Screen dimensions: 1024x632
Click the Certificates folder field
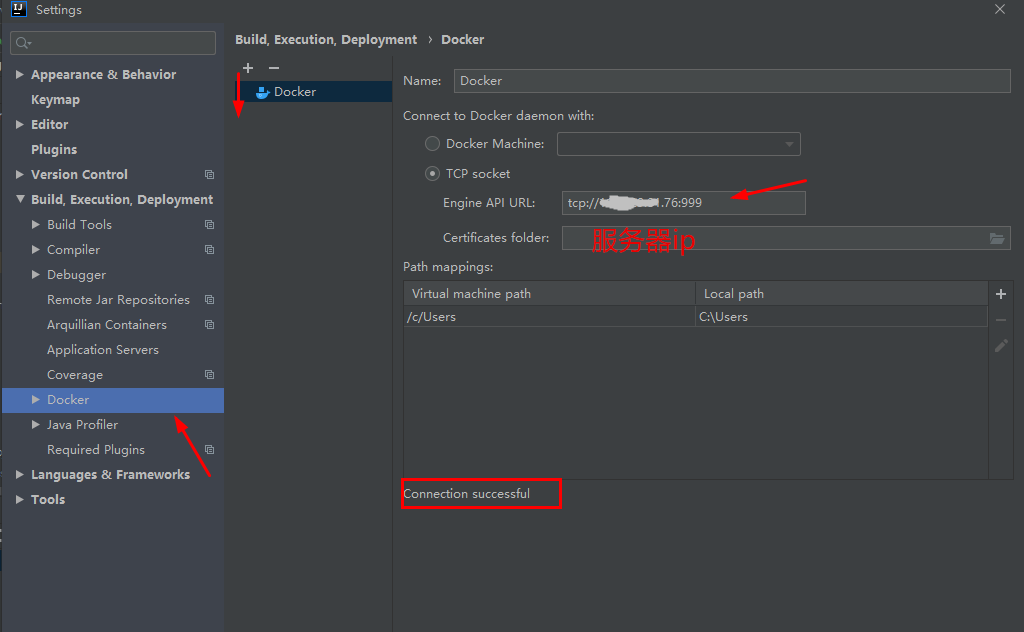pos(786,238)
